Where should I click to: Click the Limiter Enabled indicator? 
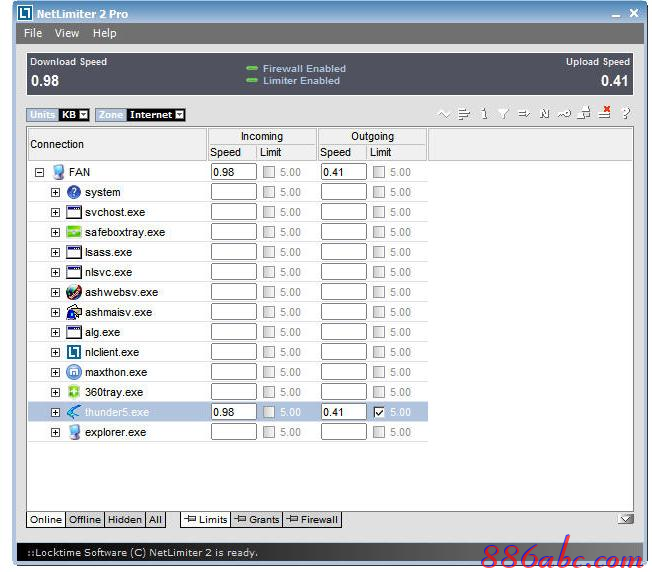pos(293,81)
